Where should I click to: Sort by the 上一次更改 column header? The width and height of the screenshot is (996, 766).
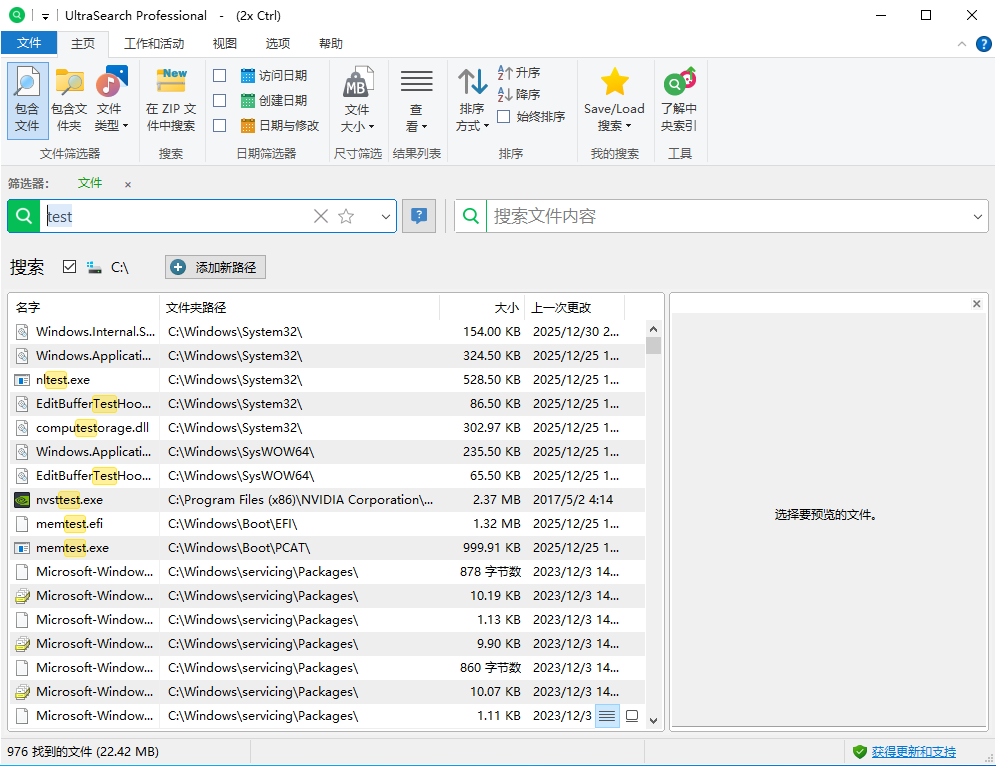point(575,307)
